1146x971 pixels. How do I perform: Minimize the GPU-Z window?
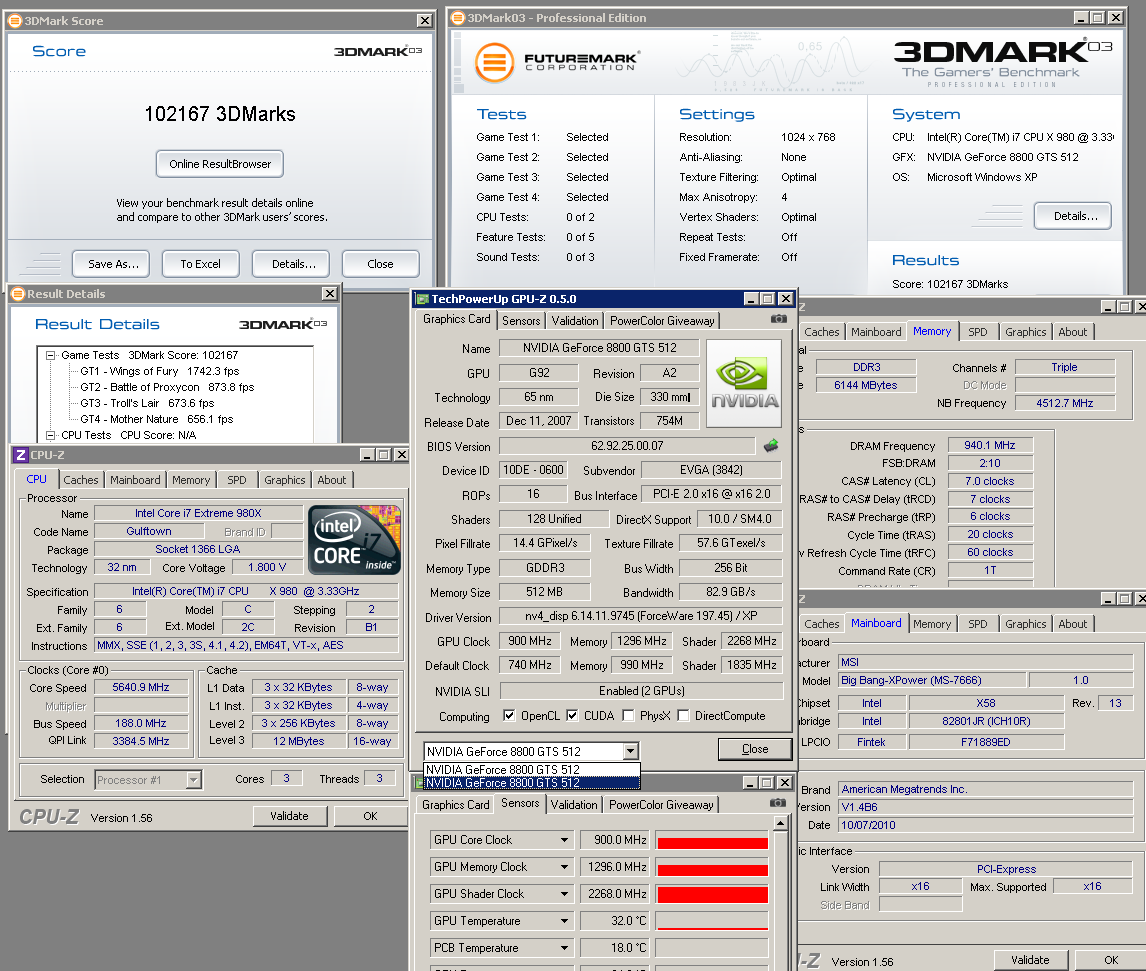(751, 298)
